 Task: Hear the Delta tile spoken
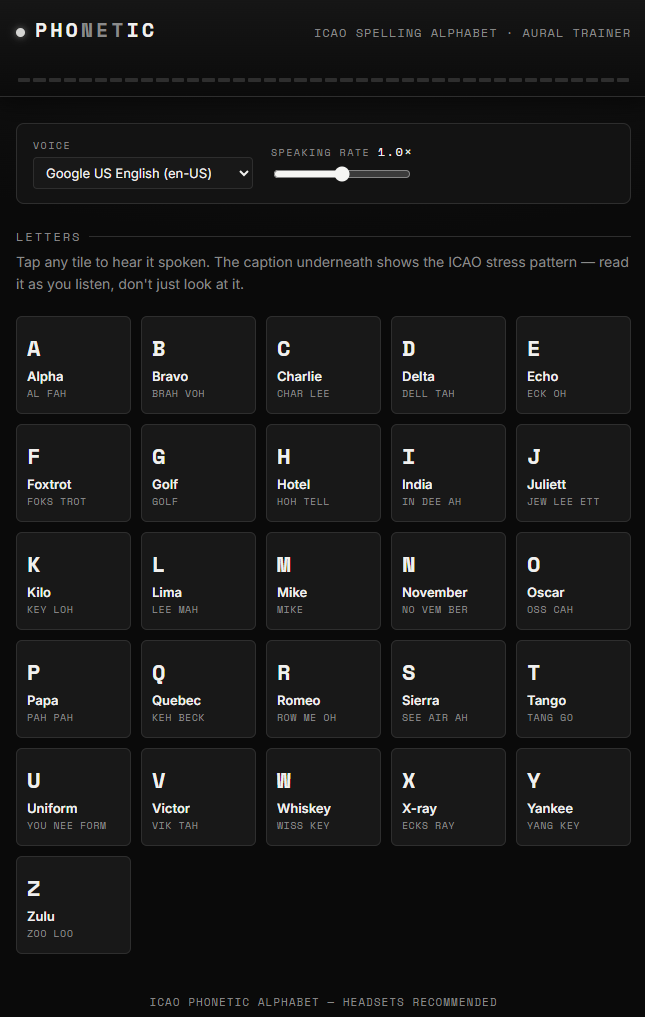click(448, 365)
